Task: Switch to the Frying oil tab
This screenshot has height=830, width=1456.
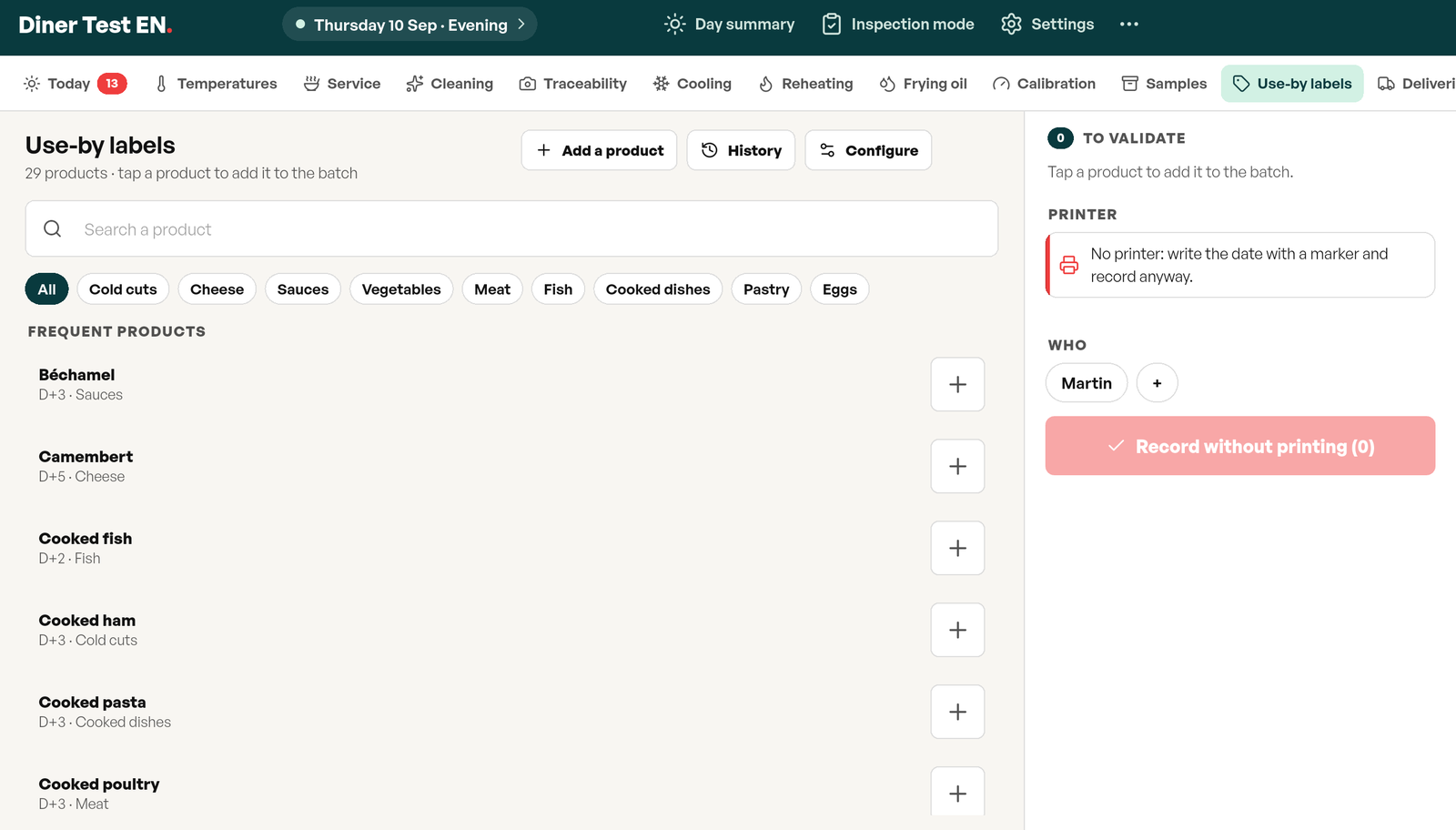Action: (x=924, y=84)
